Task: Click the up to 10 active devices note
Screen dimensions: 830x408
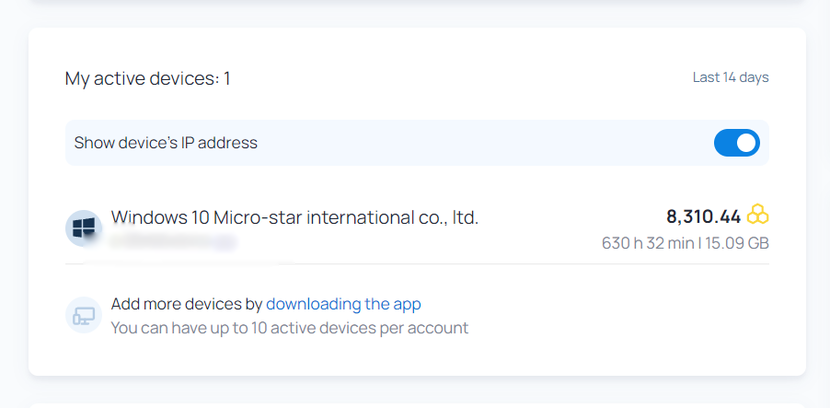Action: [290, 328]
